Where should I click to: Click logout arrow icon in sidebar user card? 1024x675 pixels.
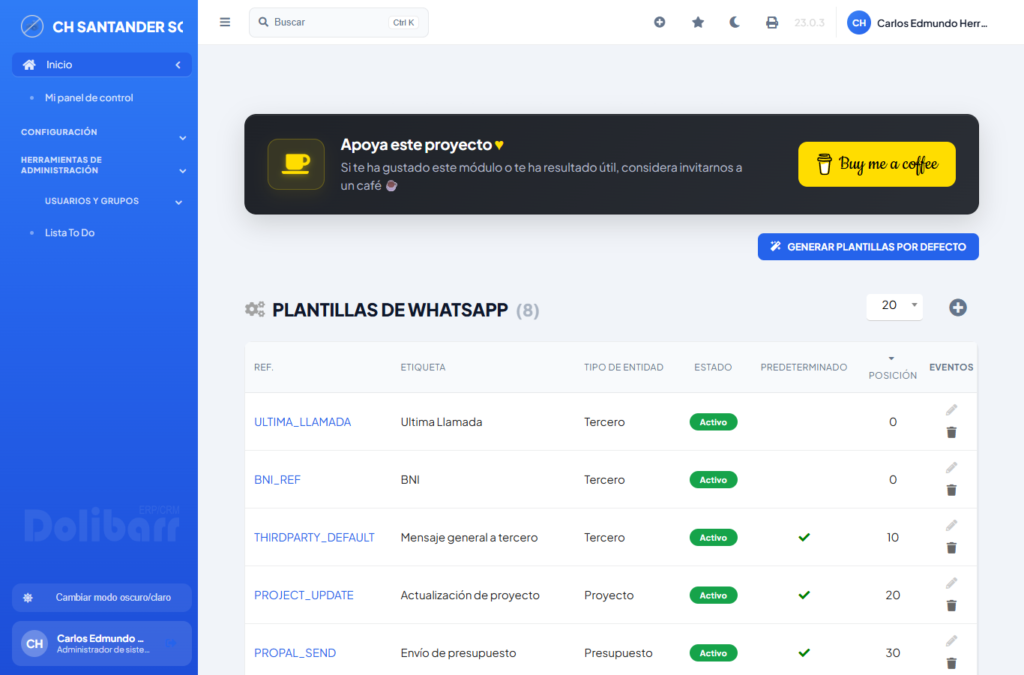pos(171,644)
